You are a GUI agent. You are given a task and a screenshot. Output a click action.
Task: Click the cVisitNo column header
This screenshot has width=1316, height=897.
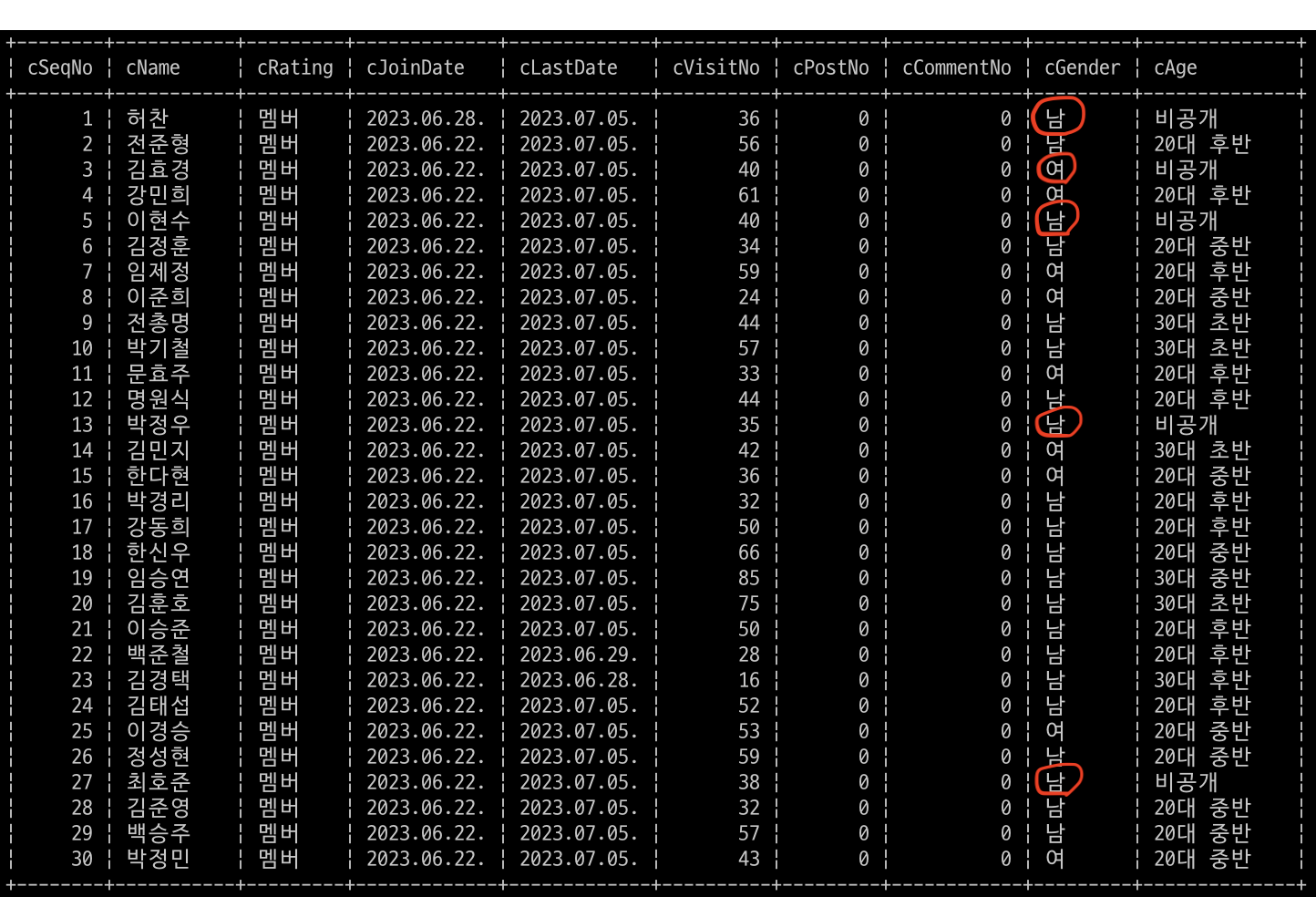point(716,67)
